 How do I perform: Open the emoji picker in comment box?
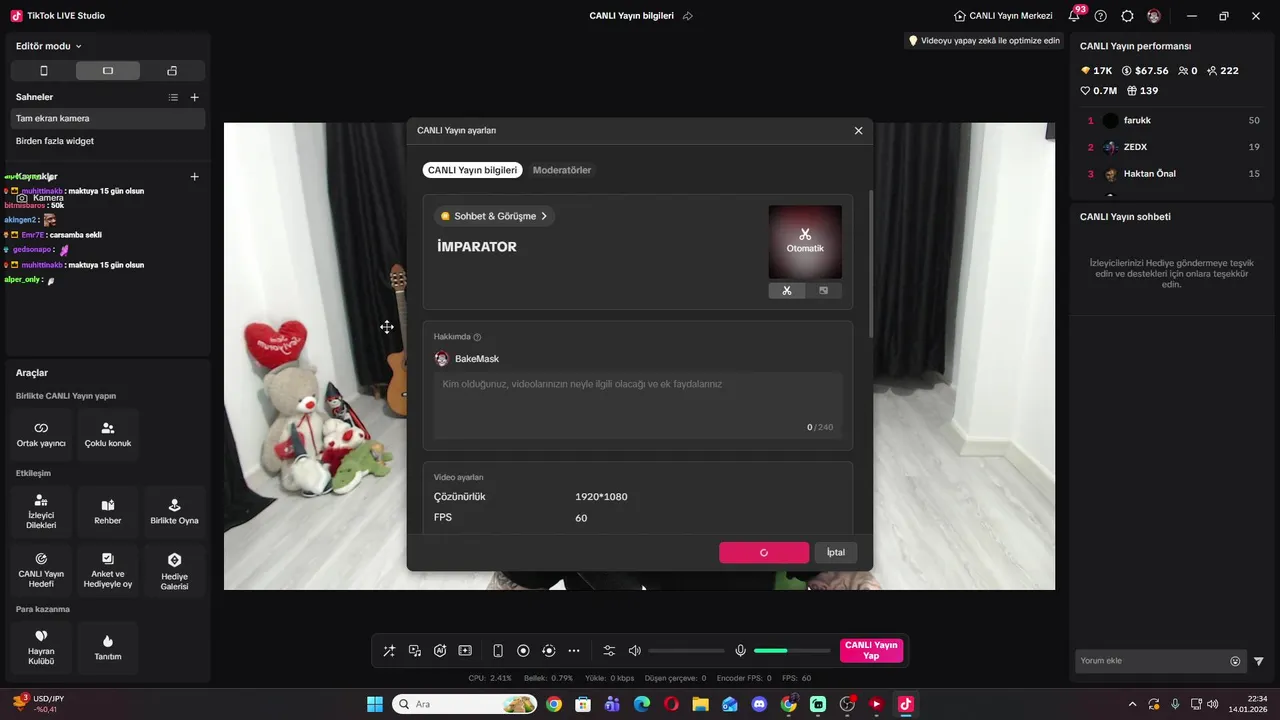pyautogui.click(x=1235, y=661)
